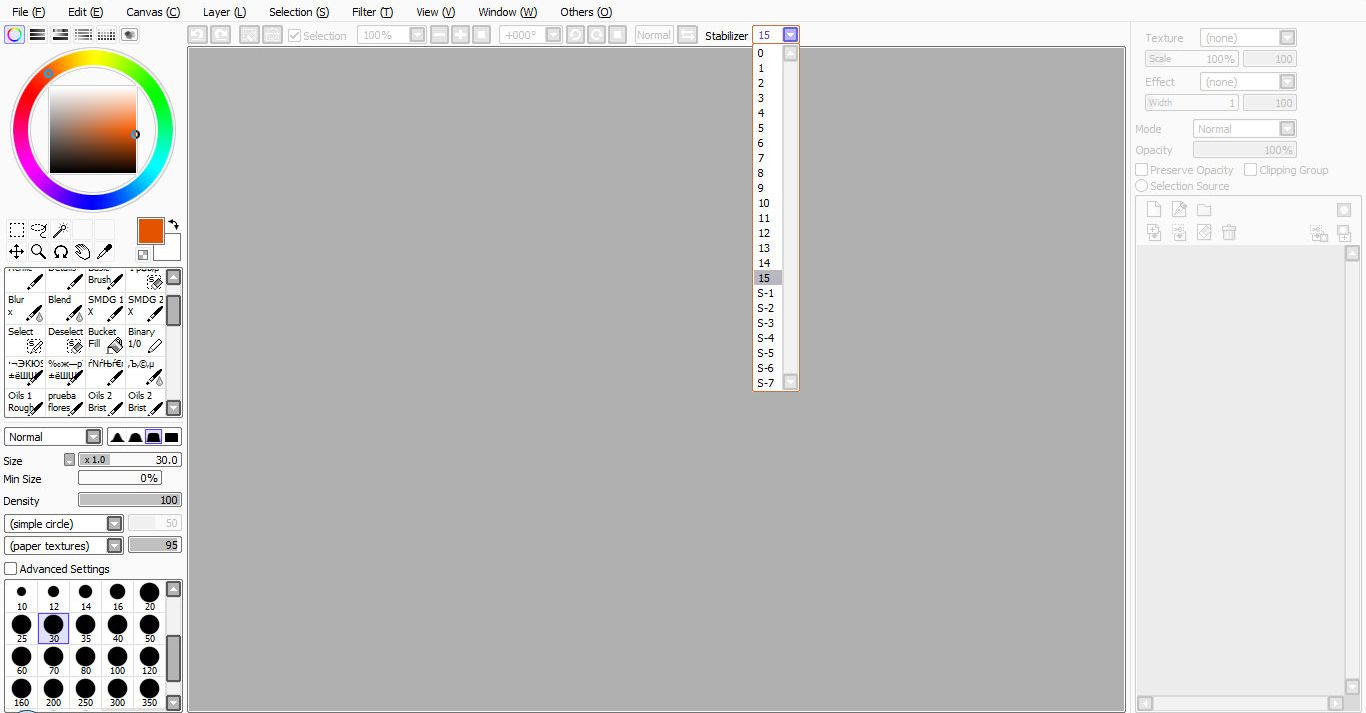Click the orange foreground color swatch
The width and height of the screenshot is (1366, 713).
[150, 231]
